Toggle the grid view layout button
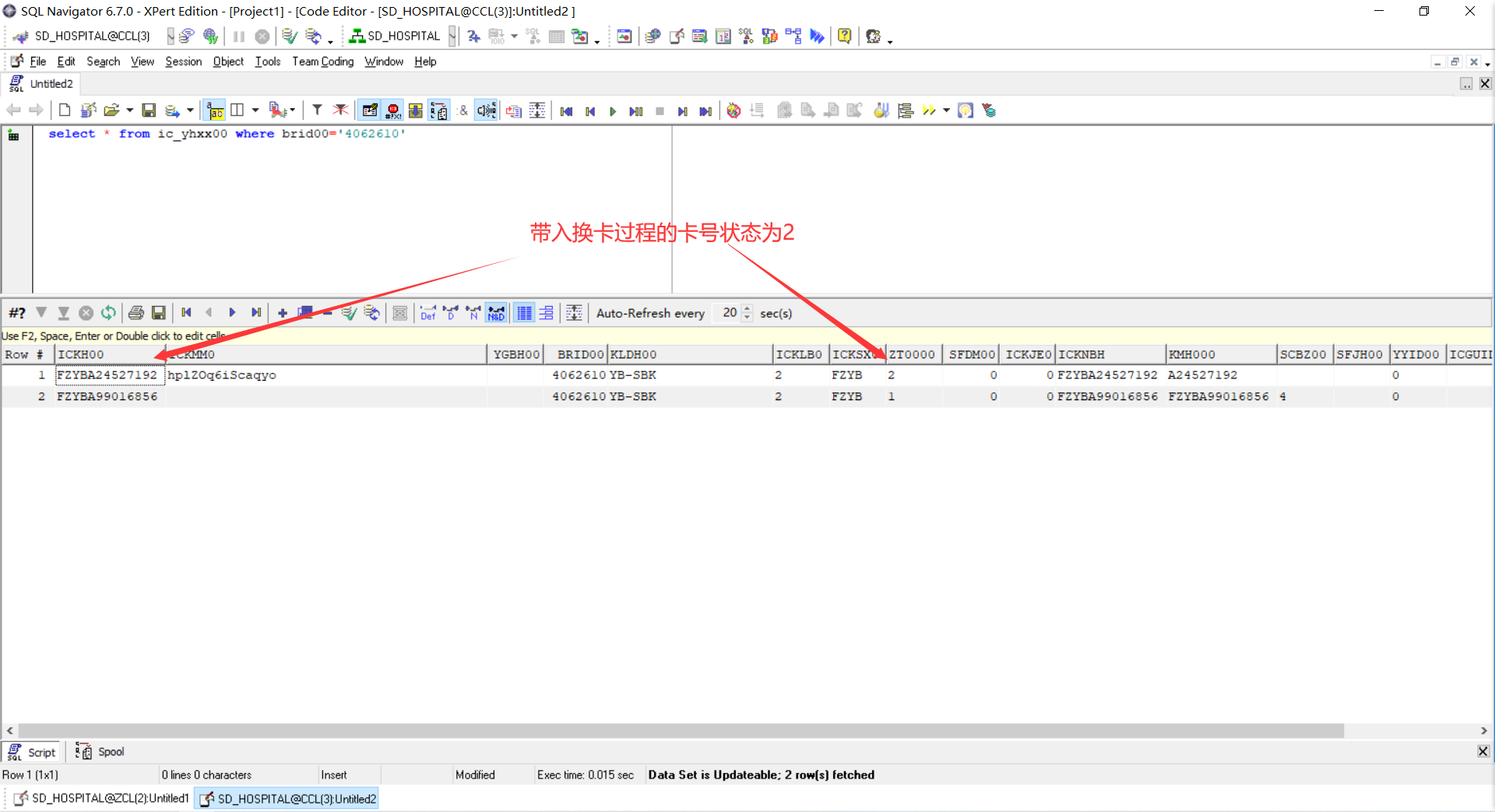Image resolution: width=1495 pixels, height=812 pixels. (525, 313)
